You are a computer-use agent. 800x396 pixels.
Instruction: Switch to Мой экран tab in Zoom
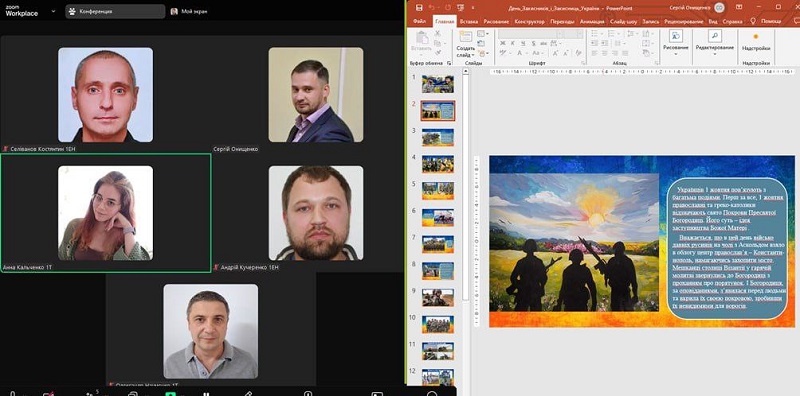click(x=190, y=11)
